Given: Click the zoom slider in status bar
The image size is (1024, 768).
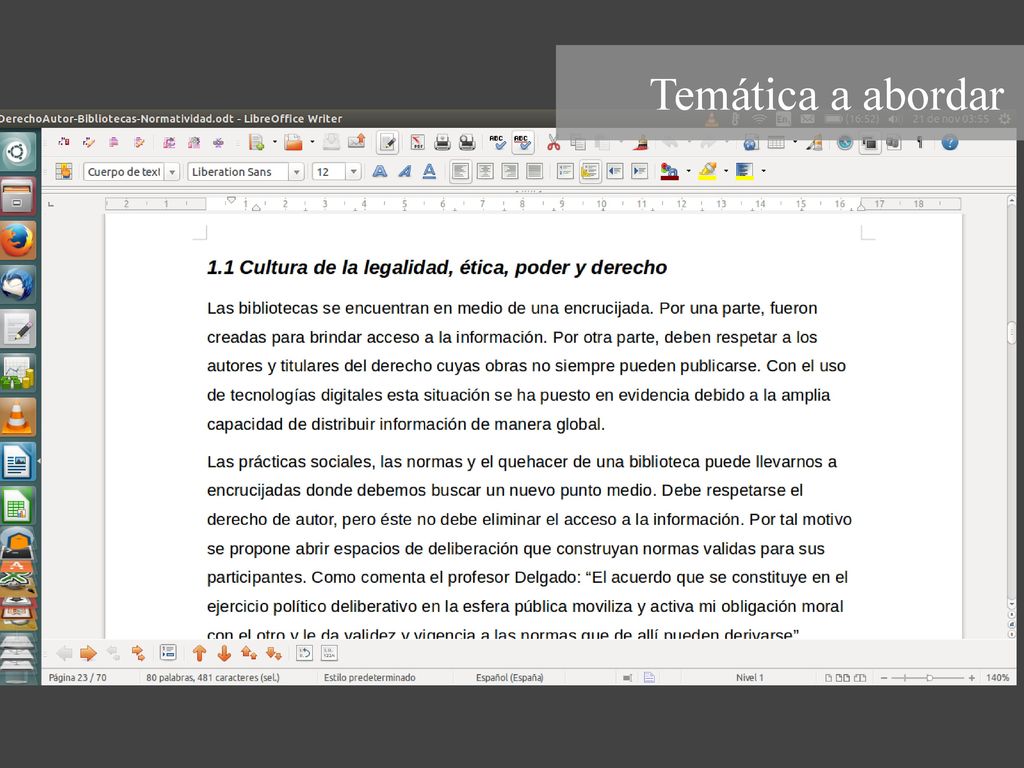Looking at the screenshot, I should point(928,678).
